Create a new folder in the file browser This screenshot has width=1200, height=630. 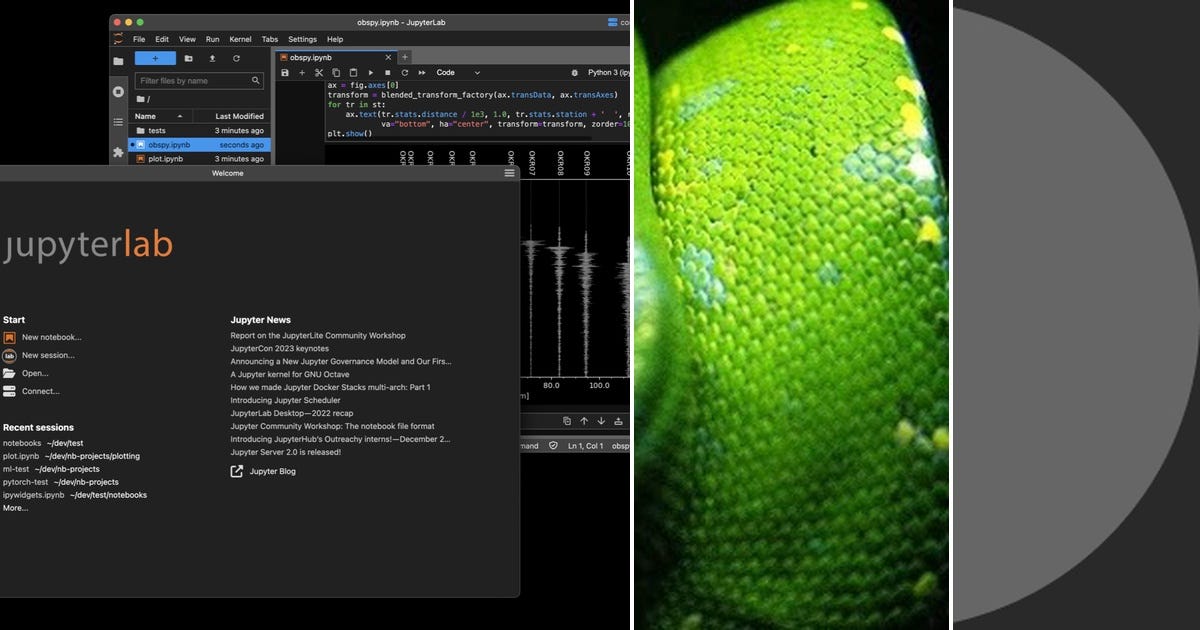pyautogui.click(x=188, y=58)
